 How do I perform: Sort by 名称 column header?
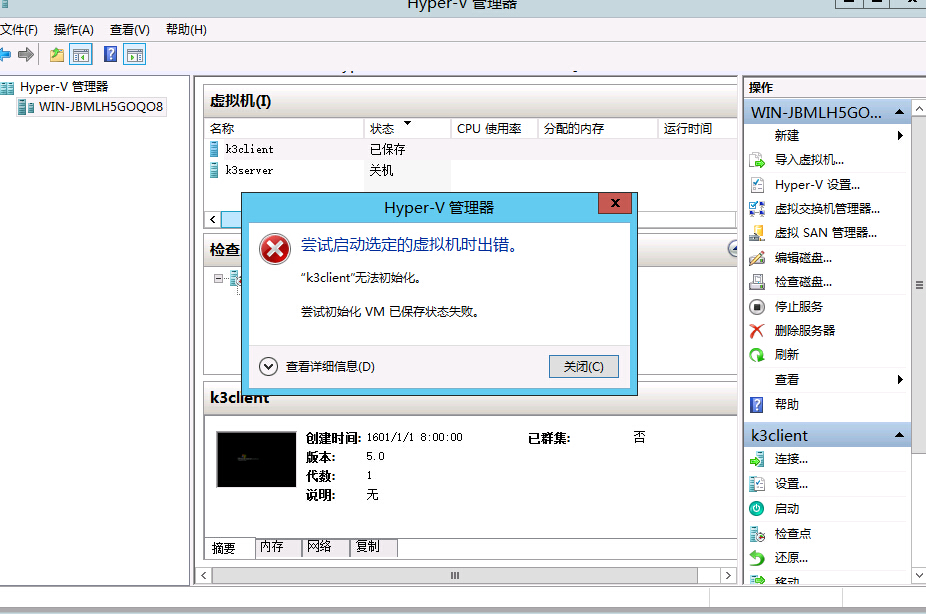click(283, 129)
